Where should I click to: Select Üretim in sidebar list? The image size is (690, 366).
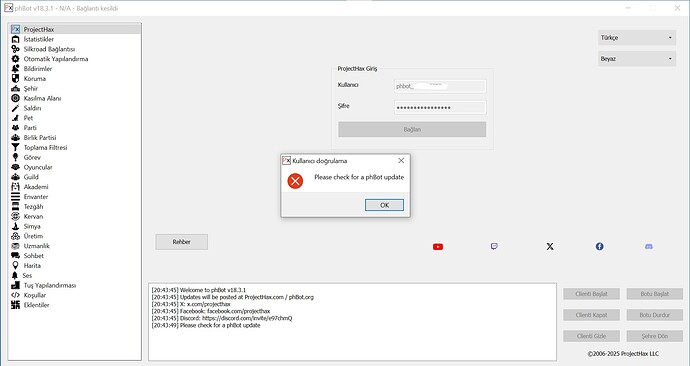74,236
